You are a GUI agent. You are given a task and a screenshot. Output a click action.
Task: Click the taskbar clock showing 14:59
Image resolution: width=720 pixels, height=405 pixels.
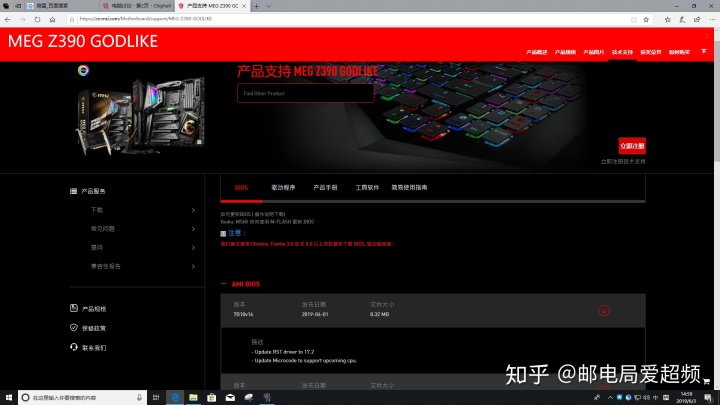[x=686, y=398]
